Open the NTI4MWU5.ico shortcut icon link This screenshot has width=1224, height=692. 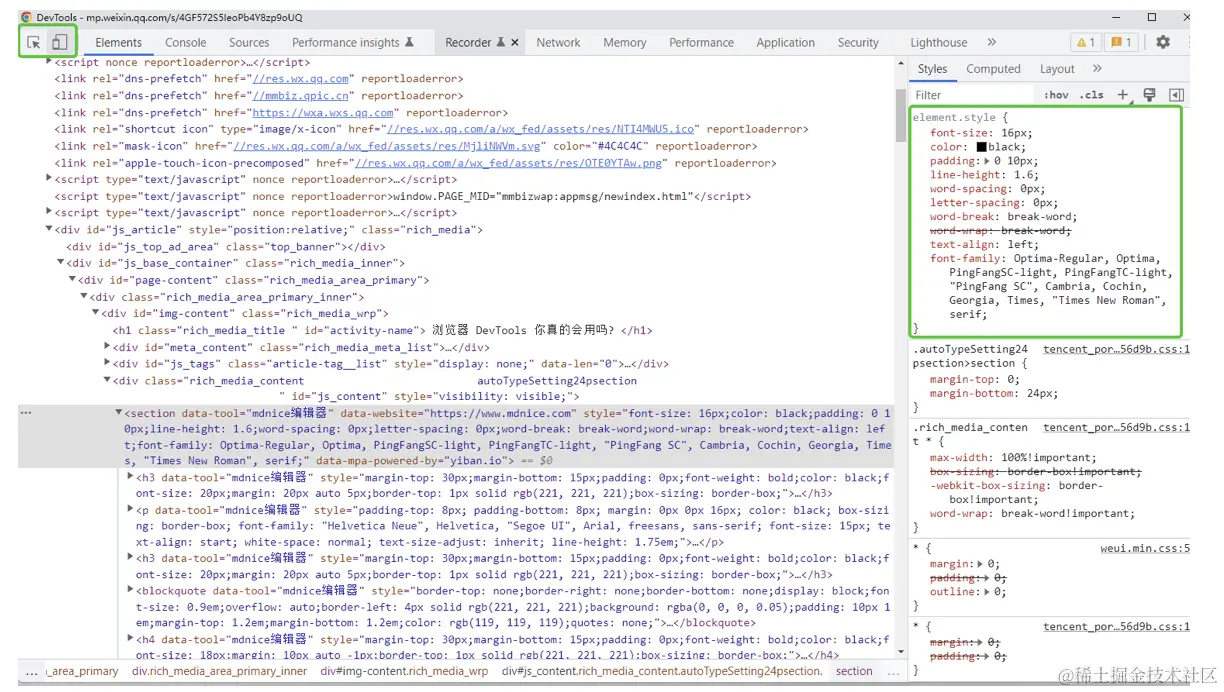pyautogui.click(x=541, y=129)
